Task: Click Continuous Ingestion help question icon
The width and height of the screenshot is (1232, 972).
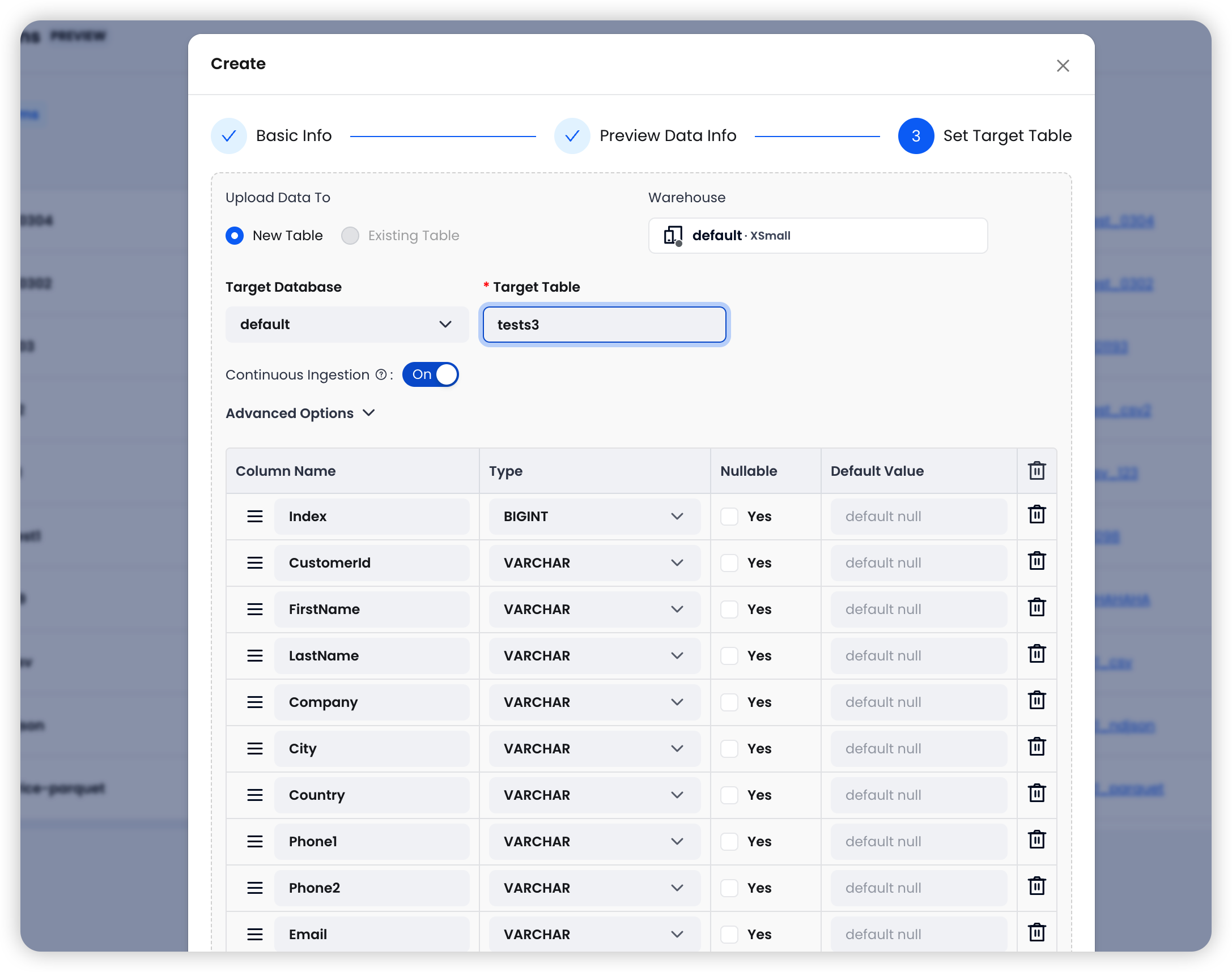Action: pyautogui.click(x=381, y=374)
